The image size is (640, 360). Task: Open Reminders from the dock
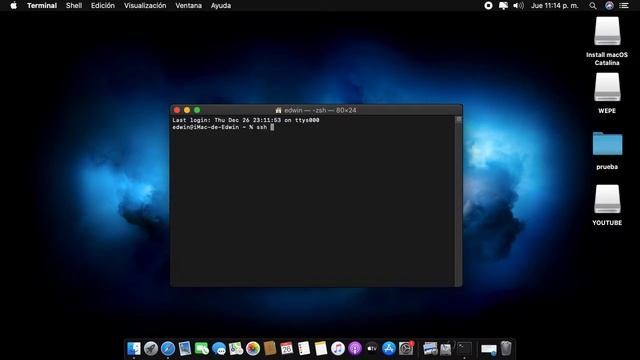pyautogui.click(x=304, y=348)
